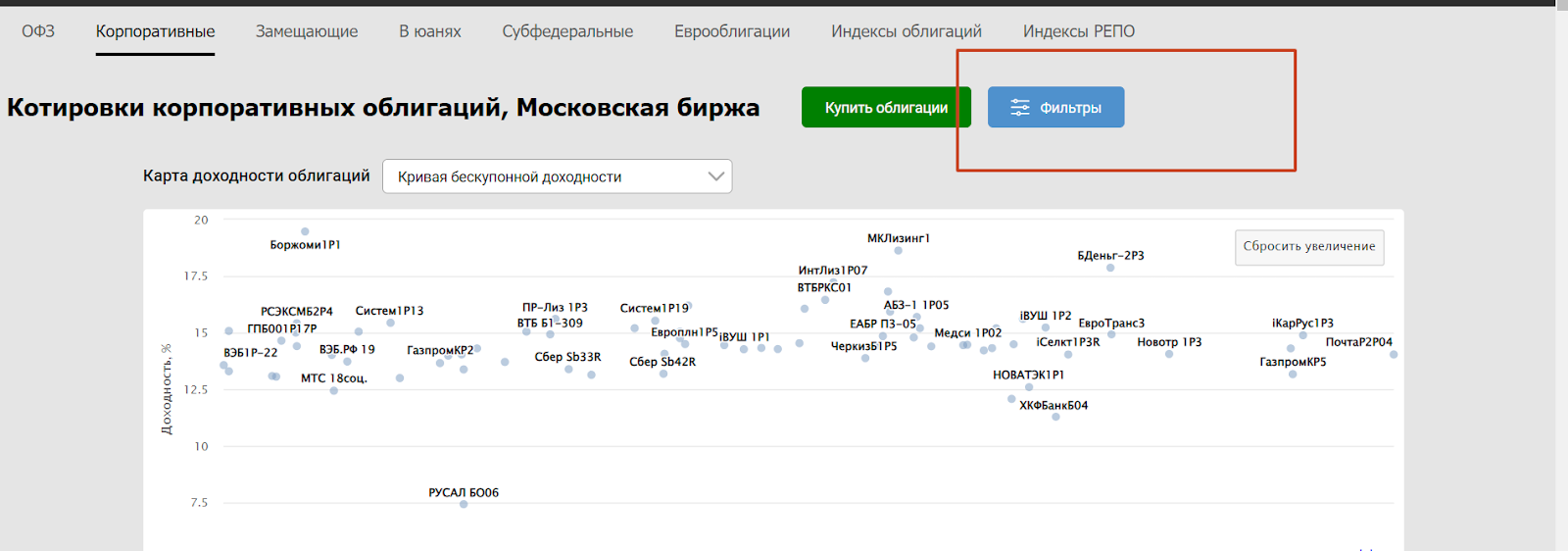1568x551 pixels.
Task: Open the Индексы РЕПО tab
Action: coord(1079,31)
